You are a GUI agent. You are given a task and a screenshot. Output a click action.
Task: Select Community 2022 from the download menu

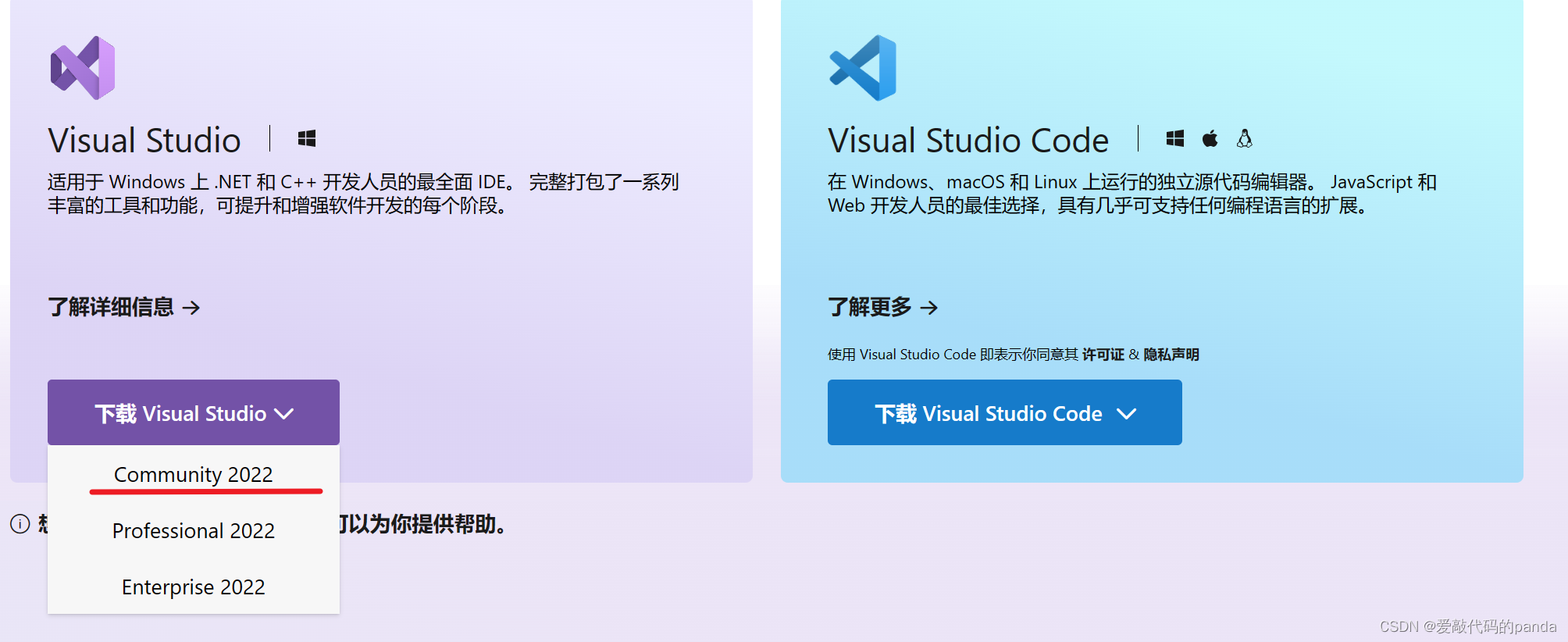click(194, 474)
